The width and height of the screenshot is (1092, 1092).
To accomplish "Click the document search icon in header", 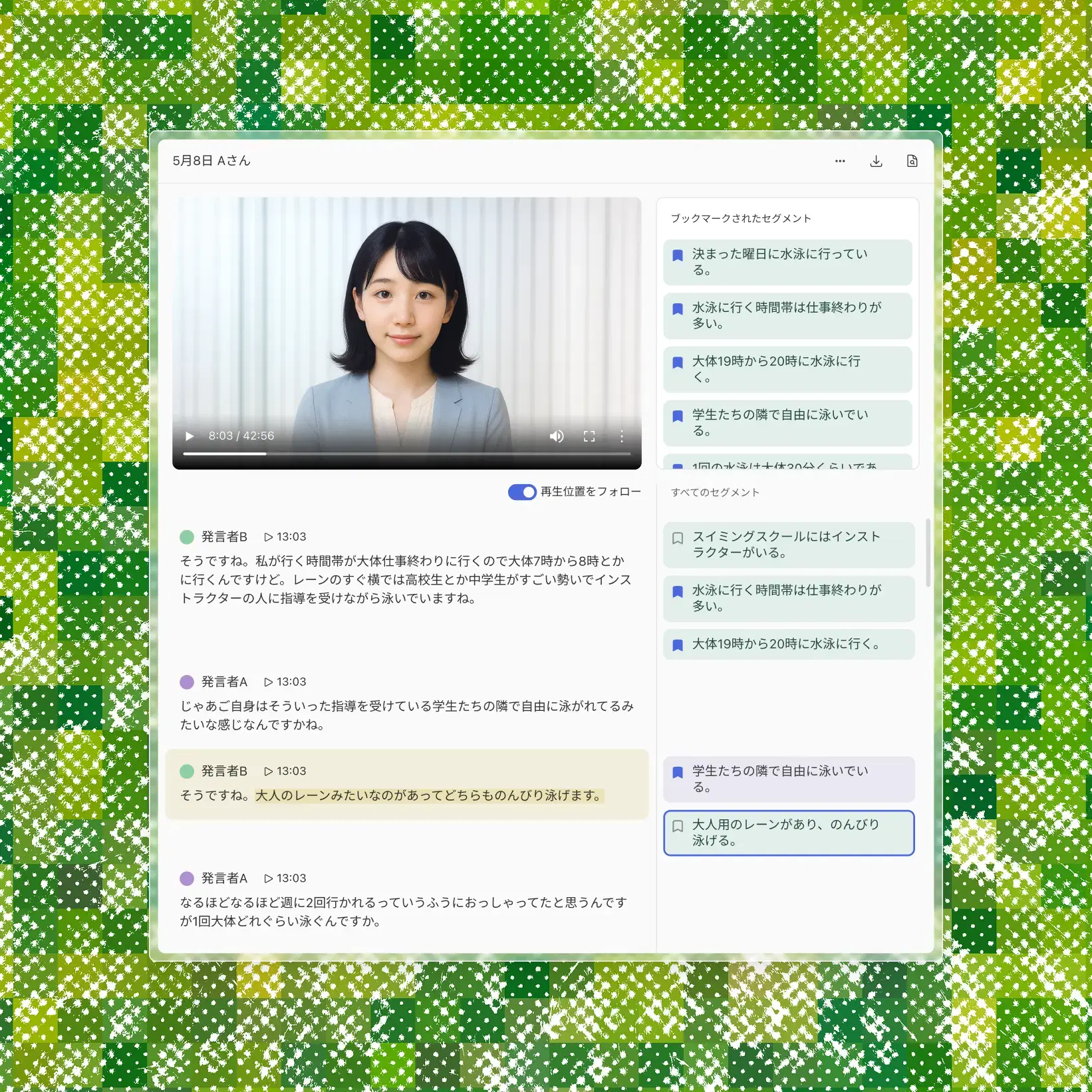I will [912, 161].
